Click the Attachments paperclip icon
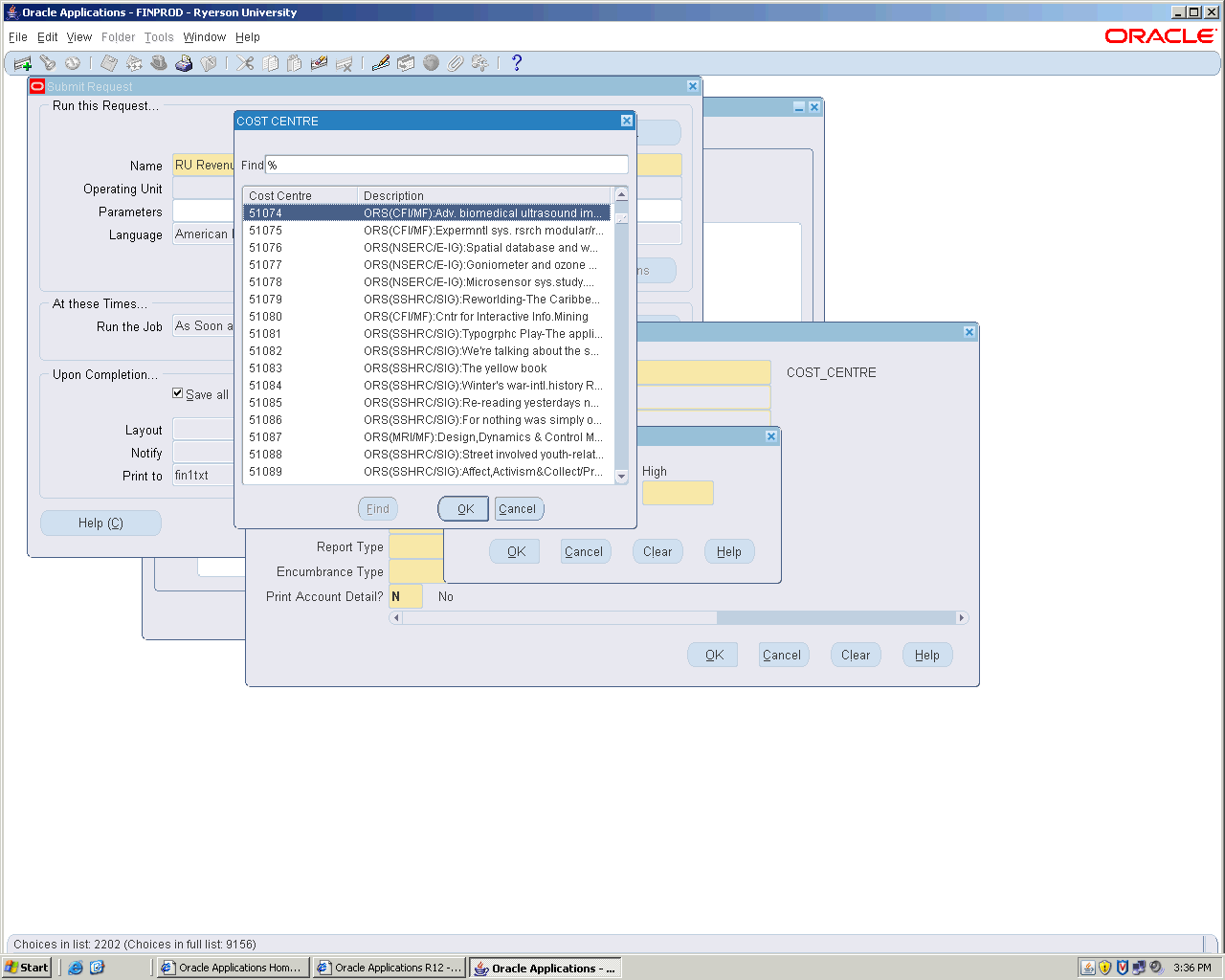This screenshot has height=980, width=1225. (456, 63)
